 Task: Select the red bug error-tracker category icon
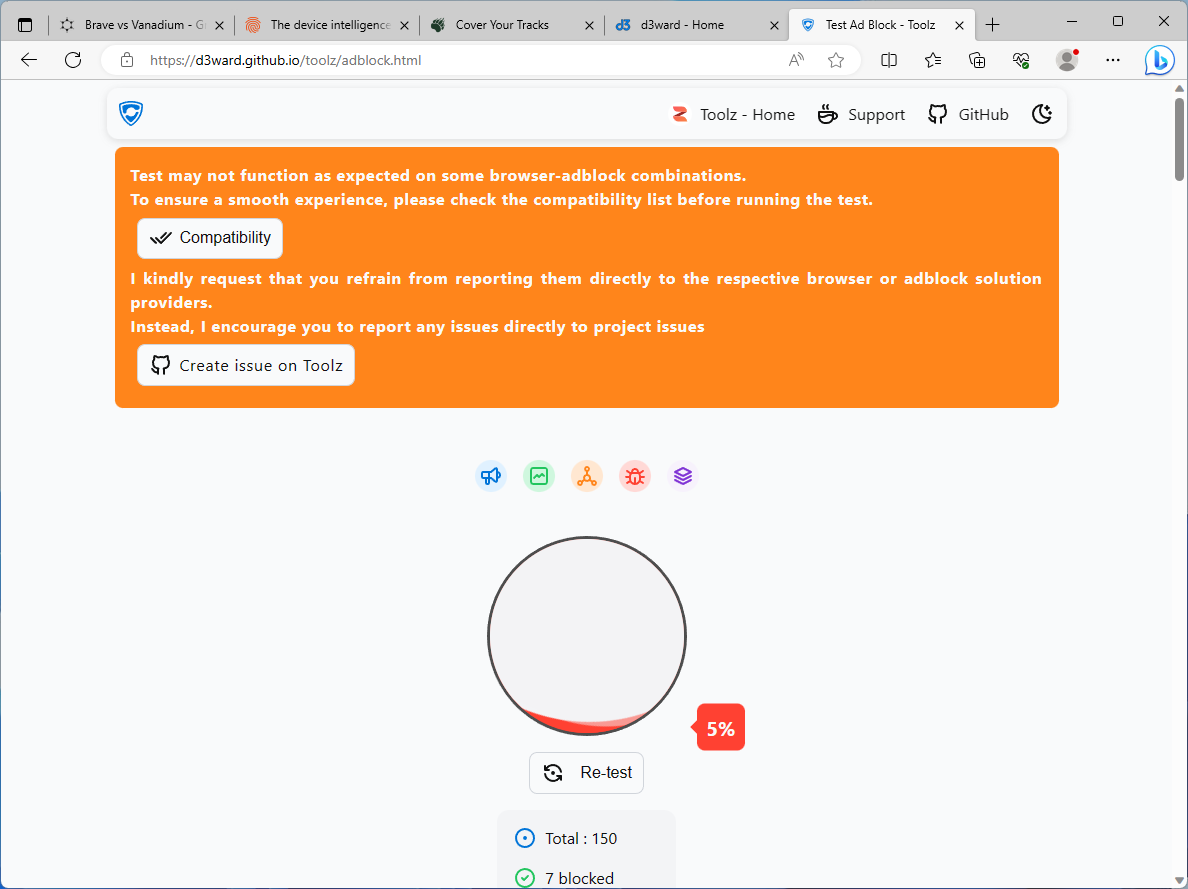(x=635, y=476)
